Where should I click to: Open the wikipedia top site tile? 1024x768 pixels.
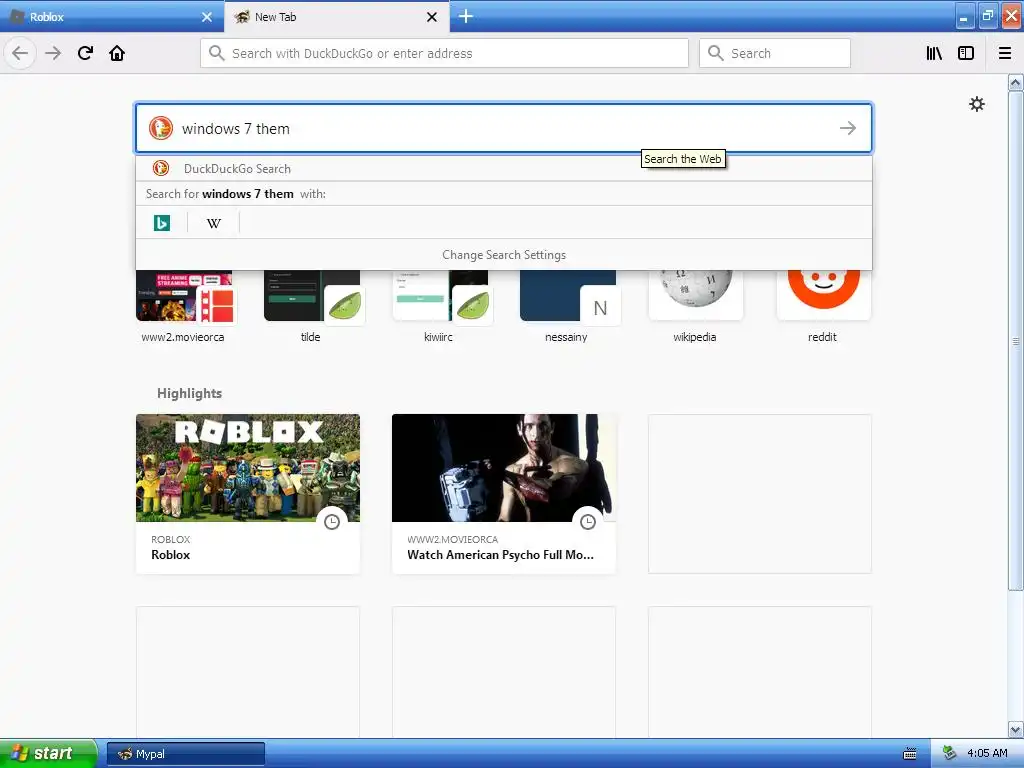[695, 306]
